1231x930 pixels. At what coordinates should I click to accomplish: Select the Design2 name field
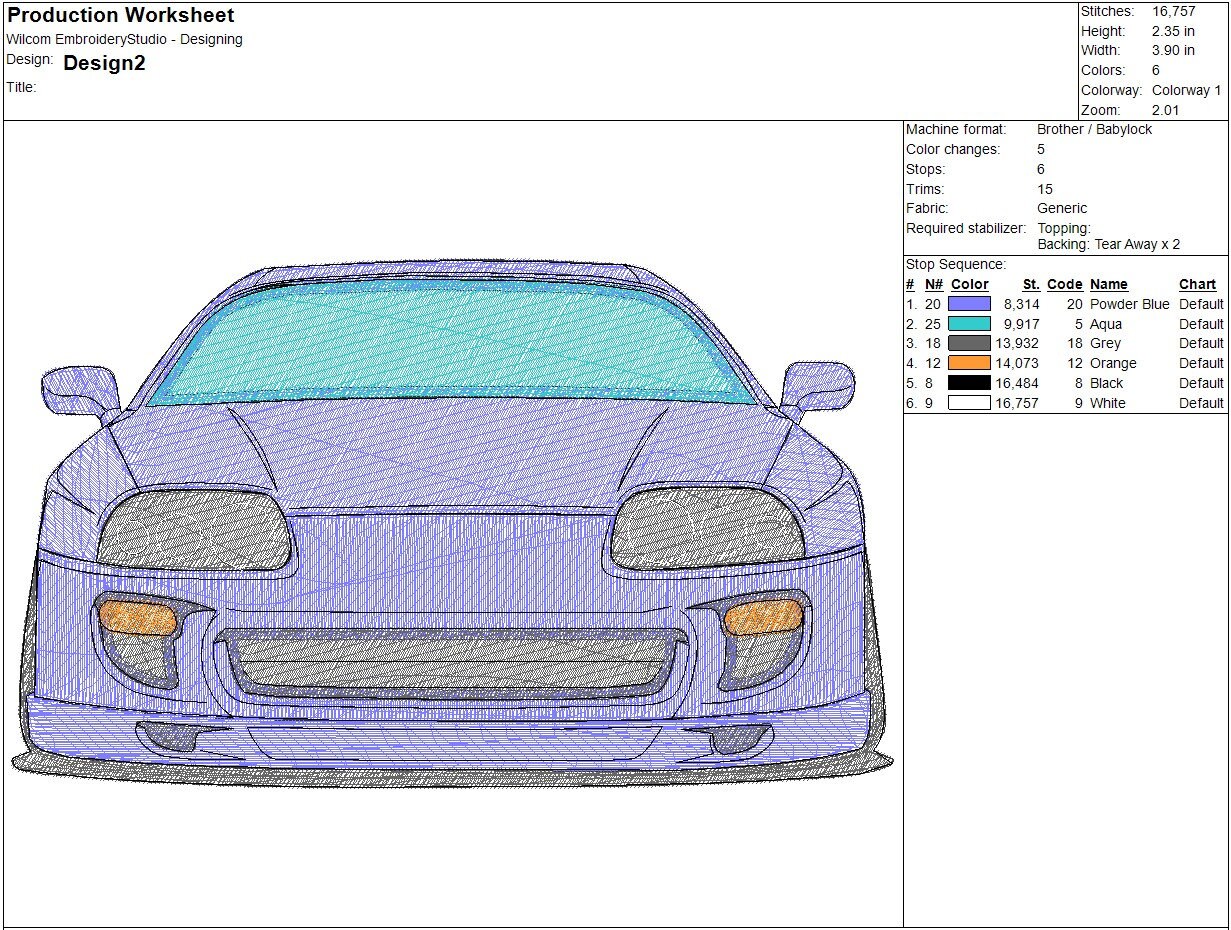(103, 62)
